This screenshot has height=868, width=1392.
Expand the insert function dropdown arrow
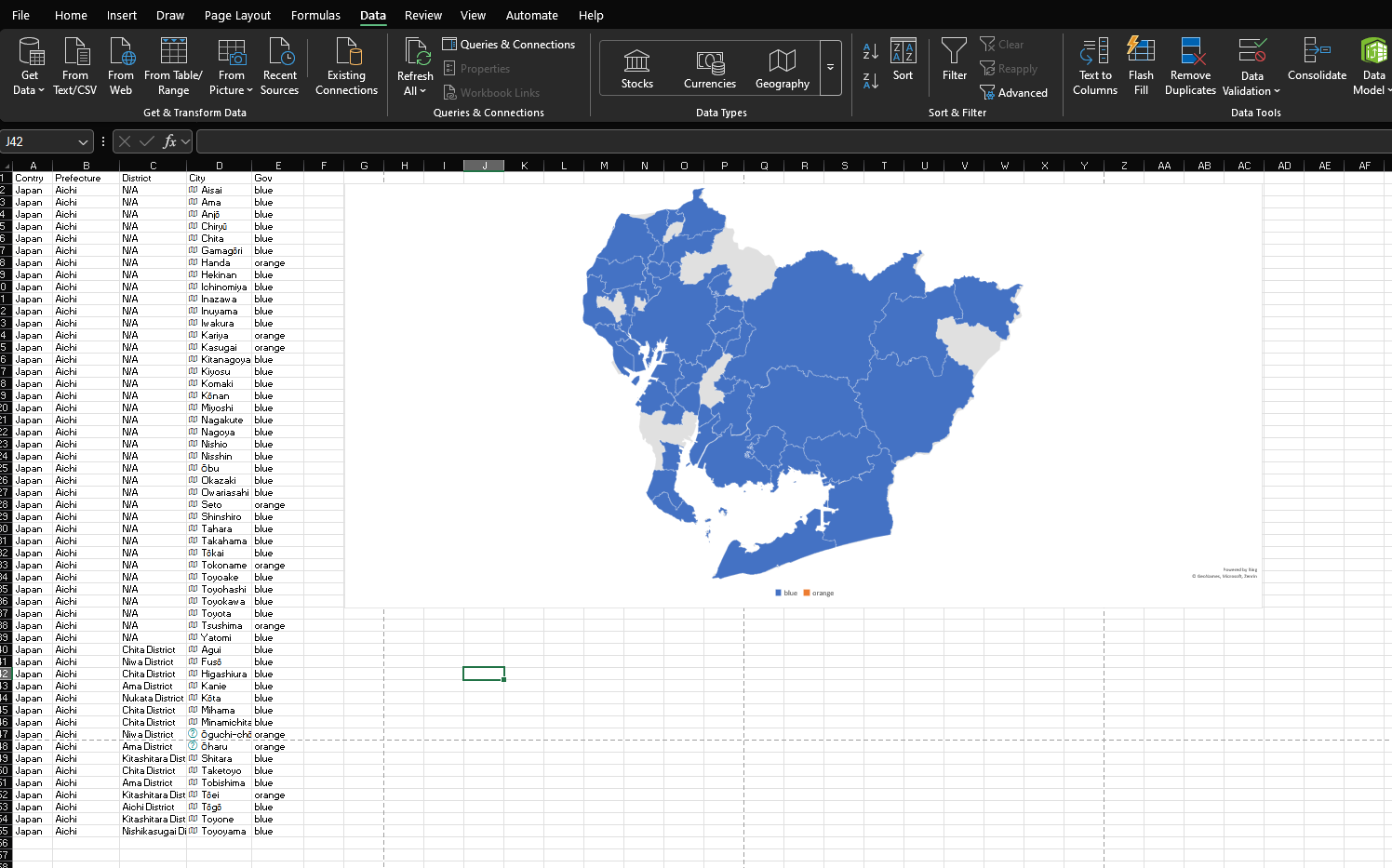(x=186, y=142)
